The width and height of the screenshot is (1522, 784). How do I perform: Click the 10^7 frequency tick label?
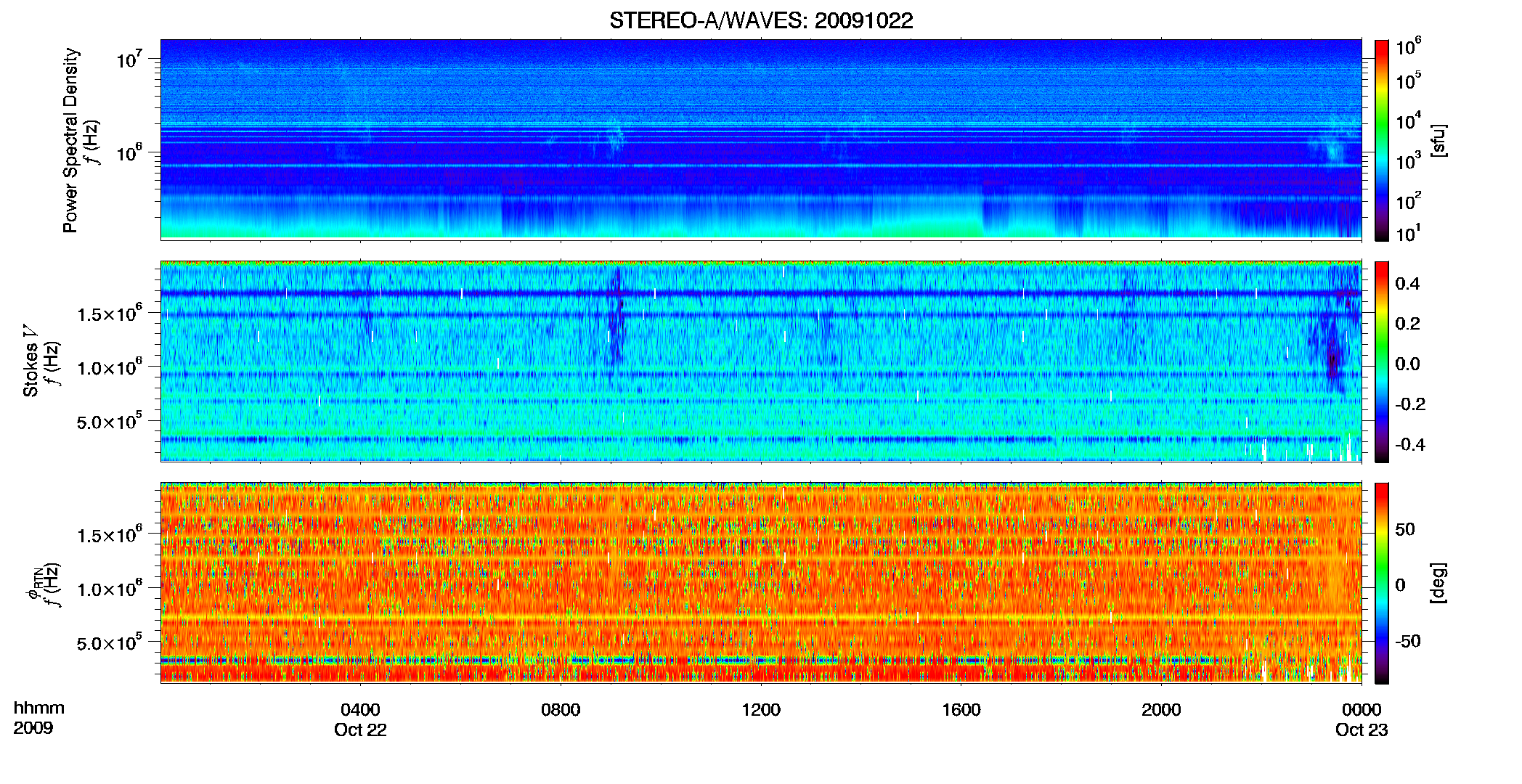coord(129,58)
